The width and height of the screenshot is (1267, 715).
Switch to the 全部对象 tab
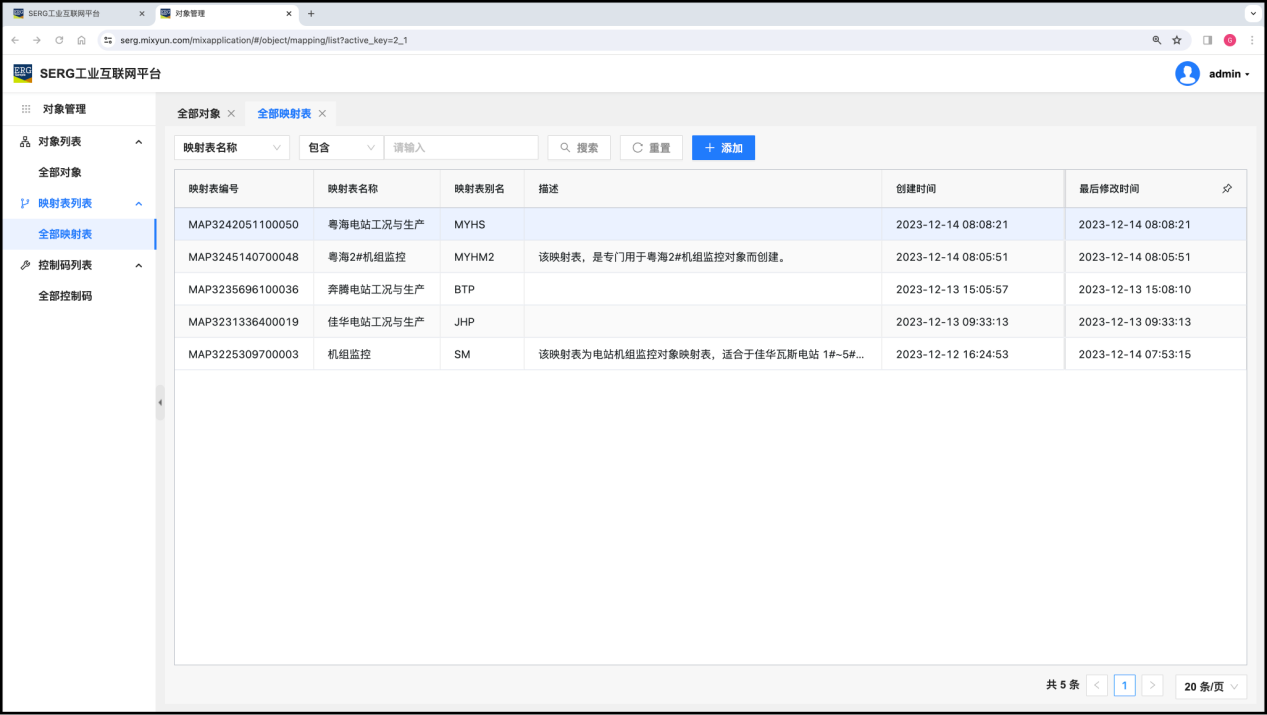click(x=199, y=114)
